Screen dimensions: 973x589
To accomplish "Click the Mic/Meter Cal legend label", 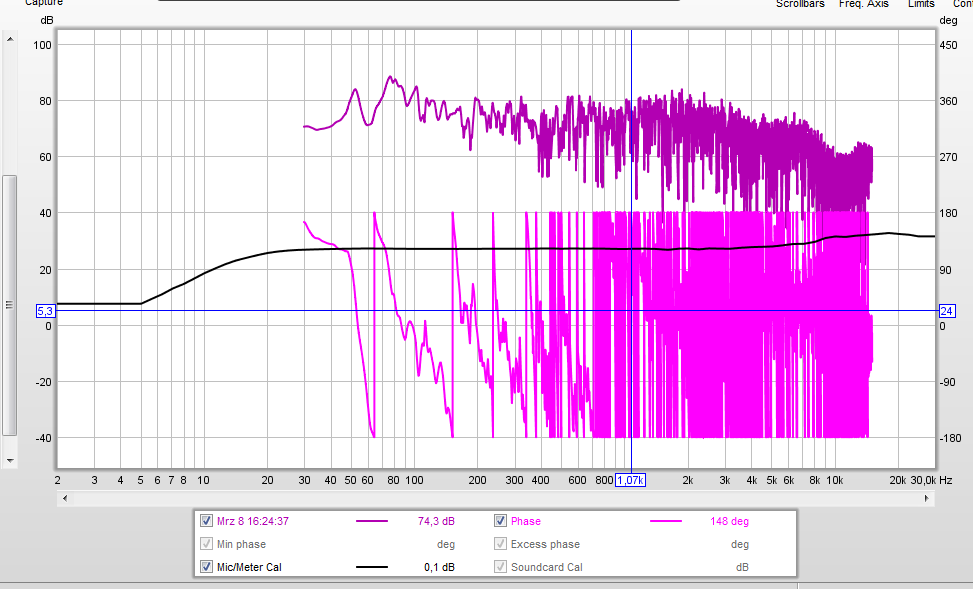I will click(249, 567).
